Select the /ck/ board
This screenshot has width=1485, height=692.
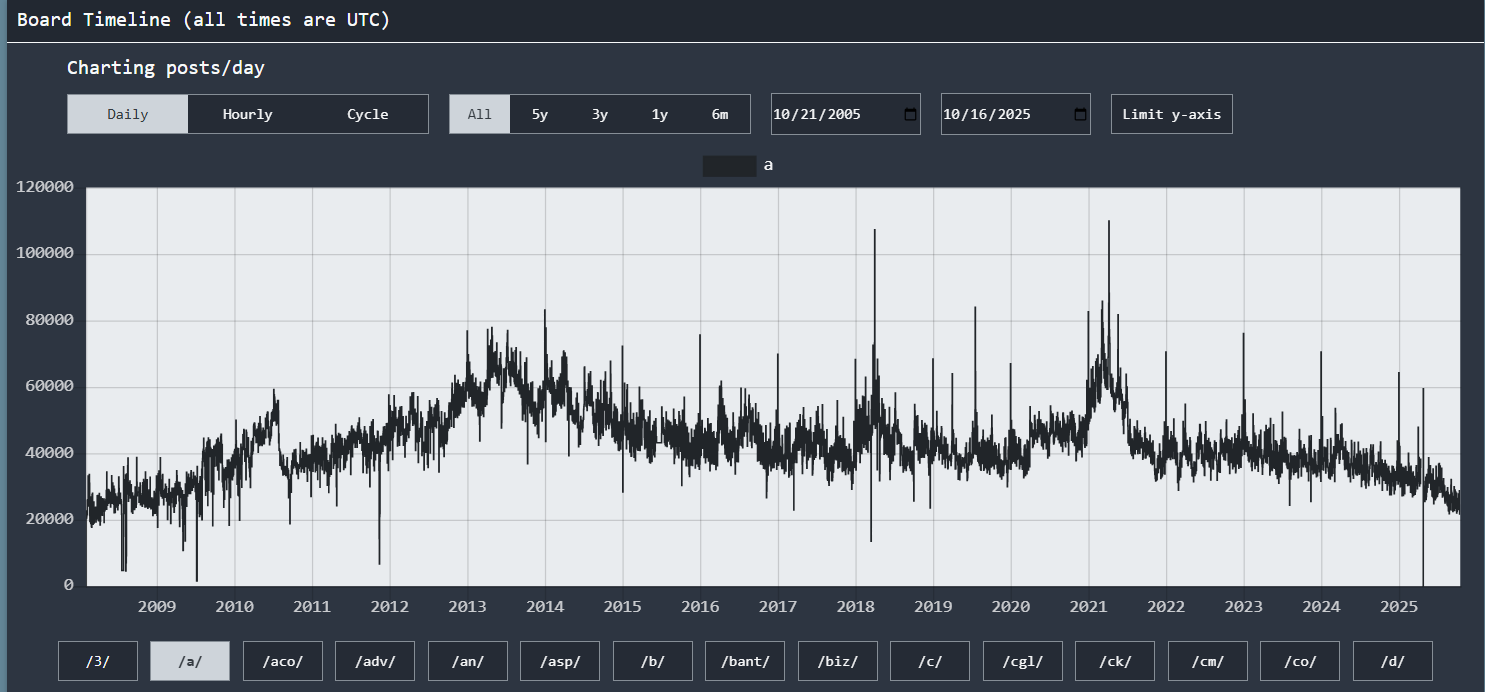[x=1115, y=661]
